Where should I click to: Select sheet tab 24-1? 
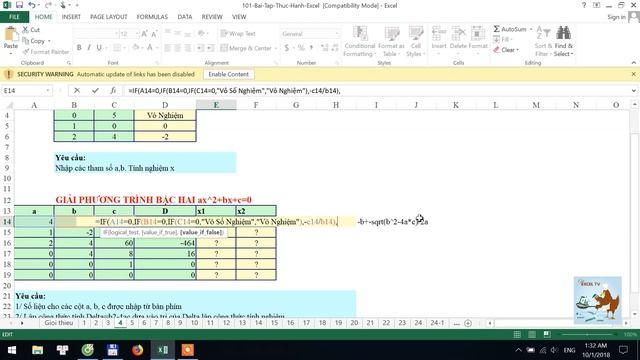pyautogui.click(x=437, y=323)
